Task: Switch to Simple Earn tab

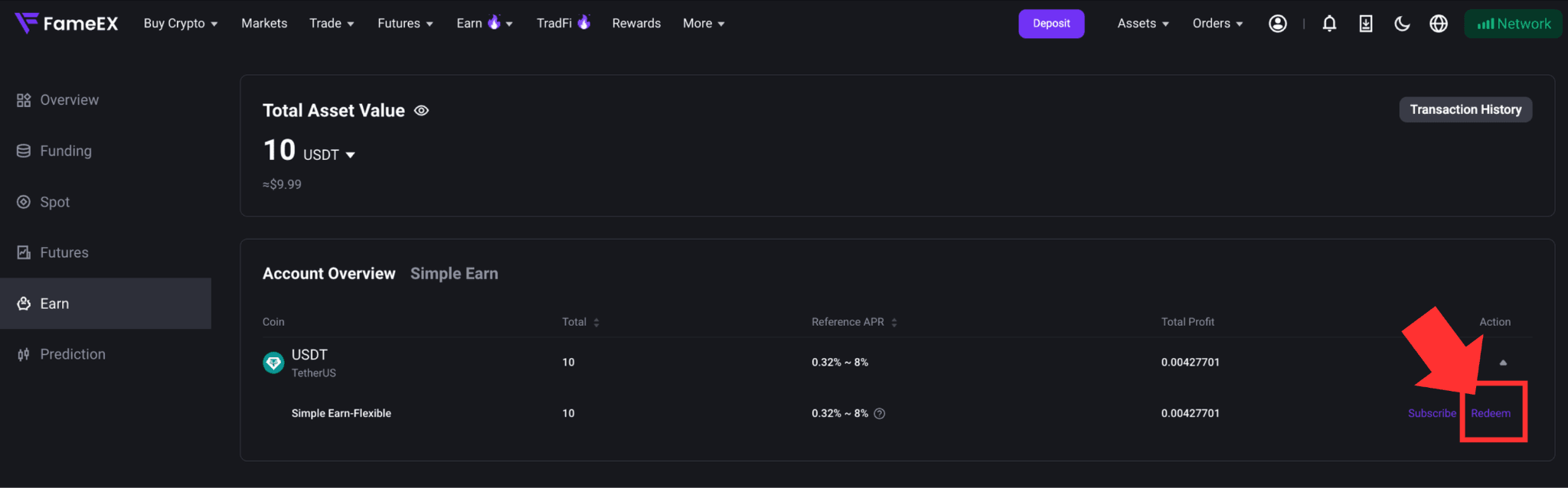Action: pos(454,274)
